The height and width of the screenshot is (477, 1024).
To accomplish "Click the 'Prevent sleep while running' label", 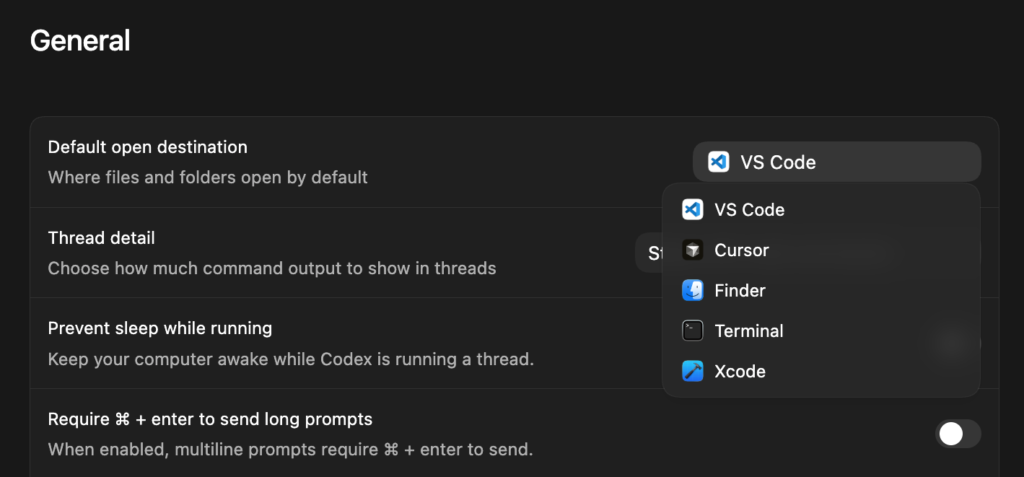I will [160, 328].
